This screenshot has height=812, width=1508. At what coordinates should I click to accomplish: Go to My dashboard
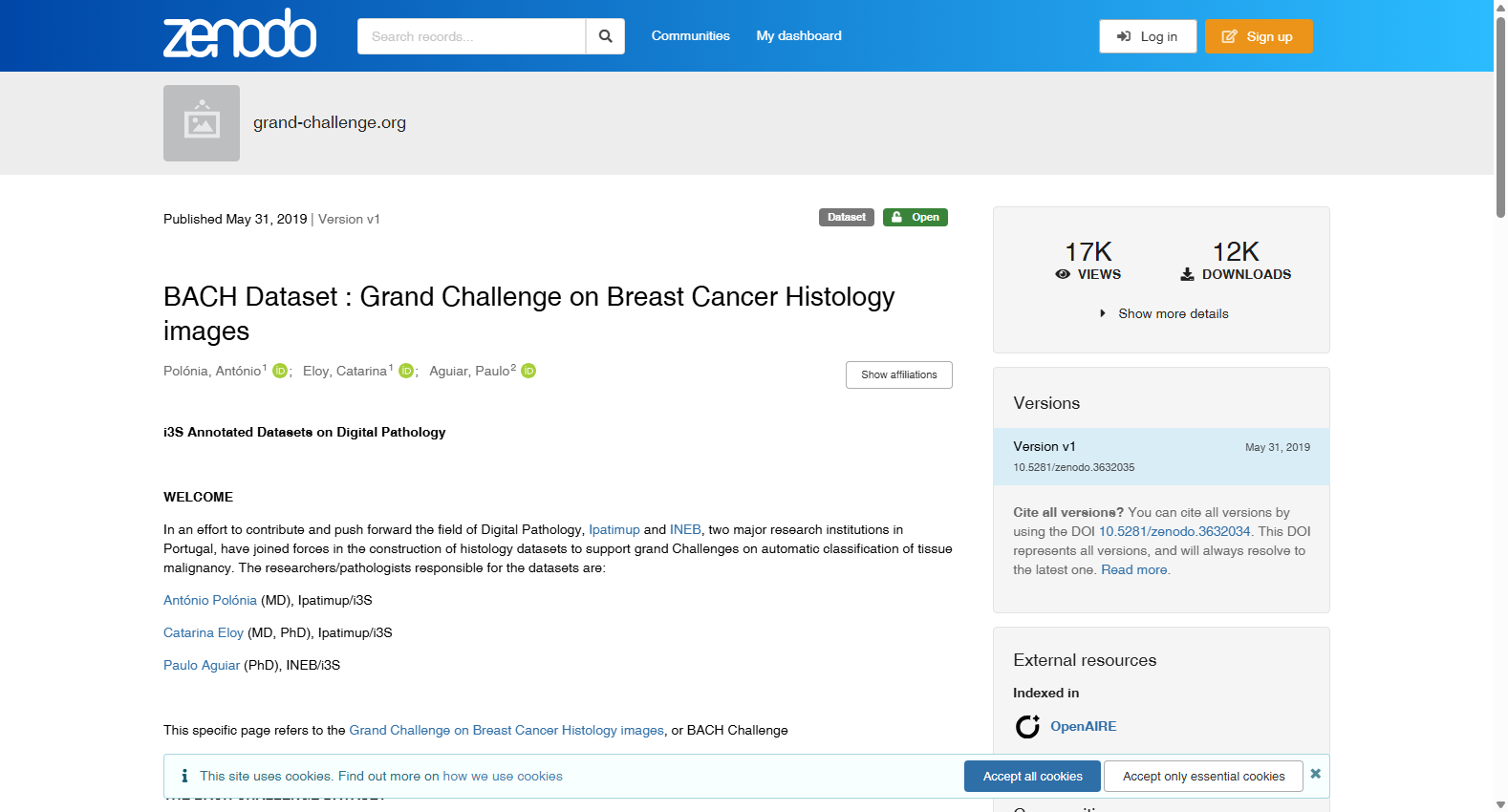[x=799, y=35]
